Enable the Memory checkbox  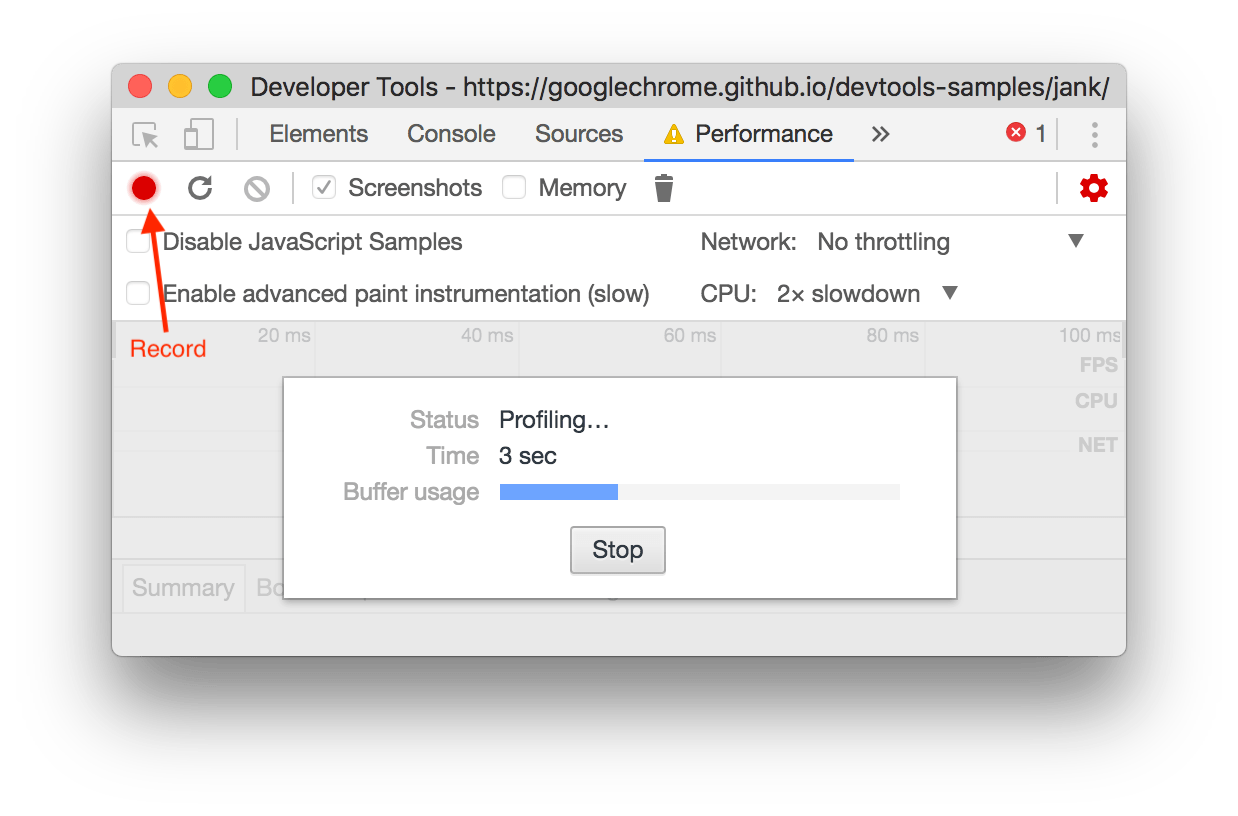(514, 187)
